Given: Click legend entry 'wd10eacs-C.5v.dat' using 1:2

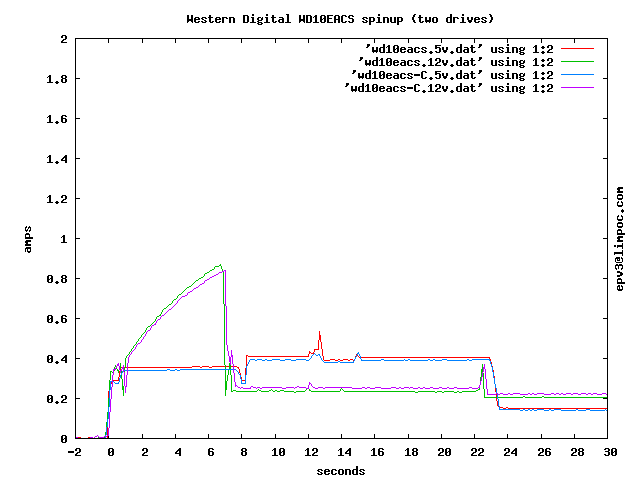Looking at the screenshot, I should click(x=453, y=76).
